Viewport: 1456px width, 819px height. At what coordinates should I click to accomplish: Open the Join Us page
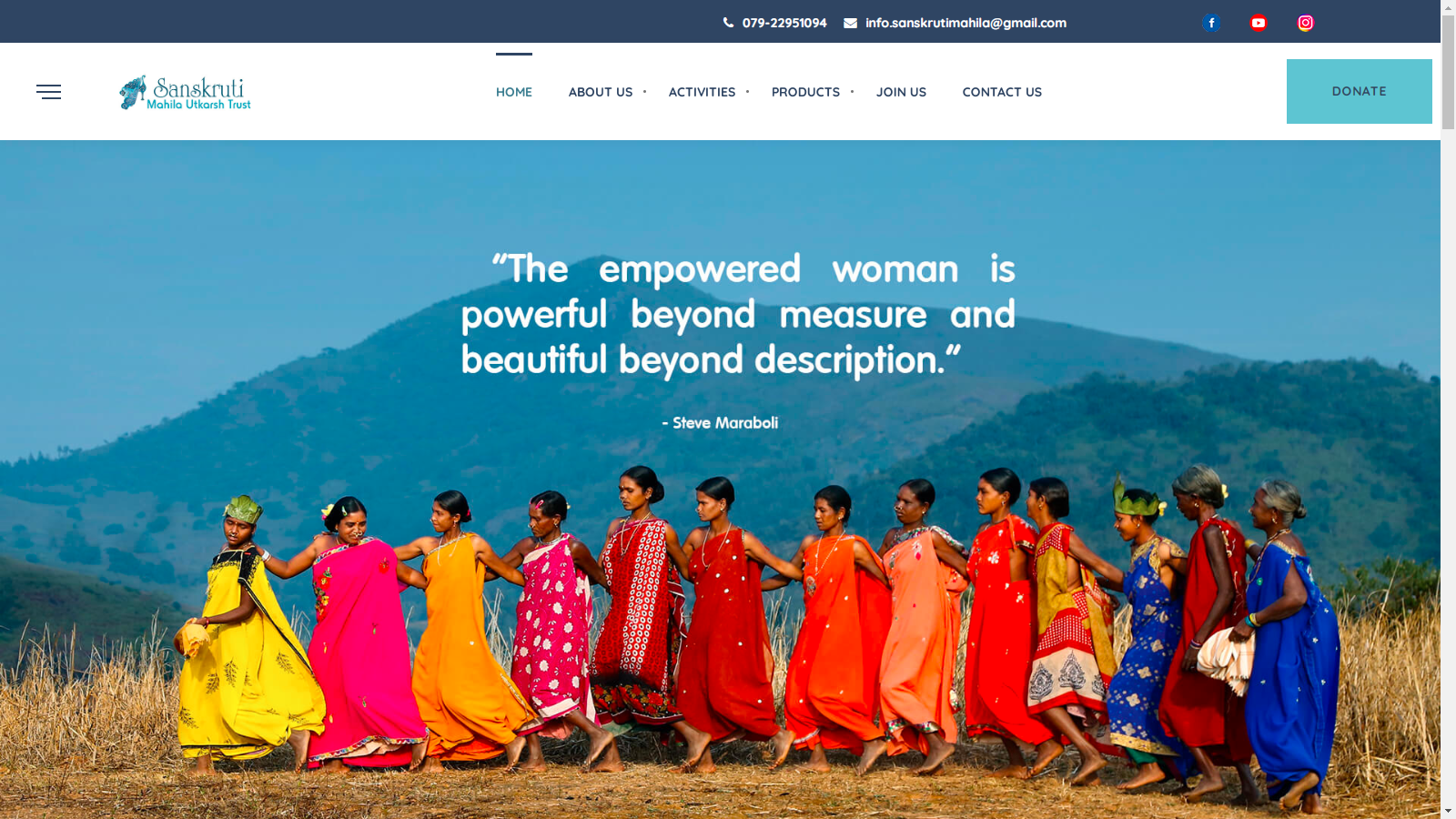[901, 92]
